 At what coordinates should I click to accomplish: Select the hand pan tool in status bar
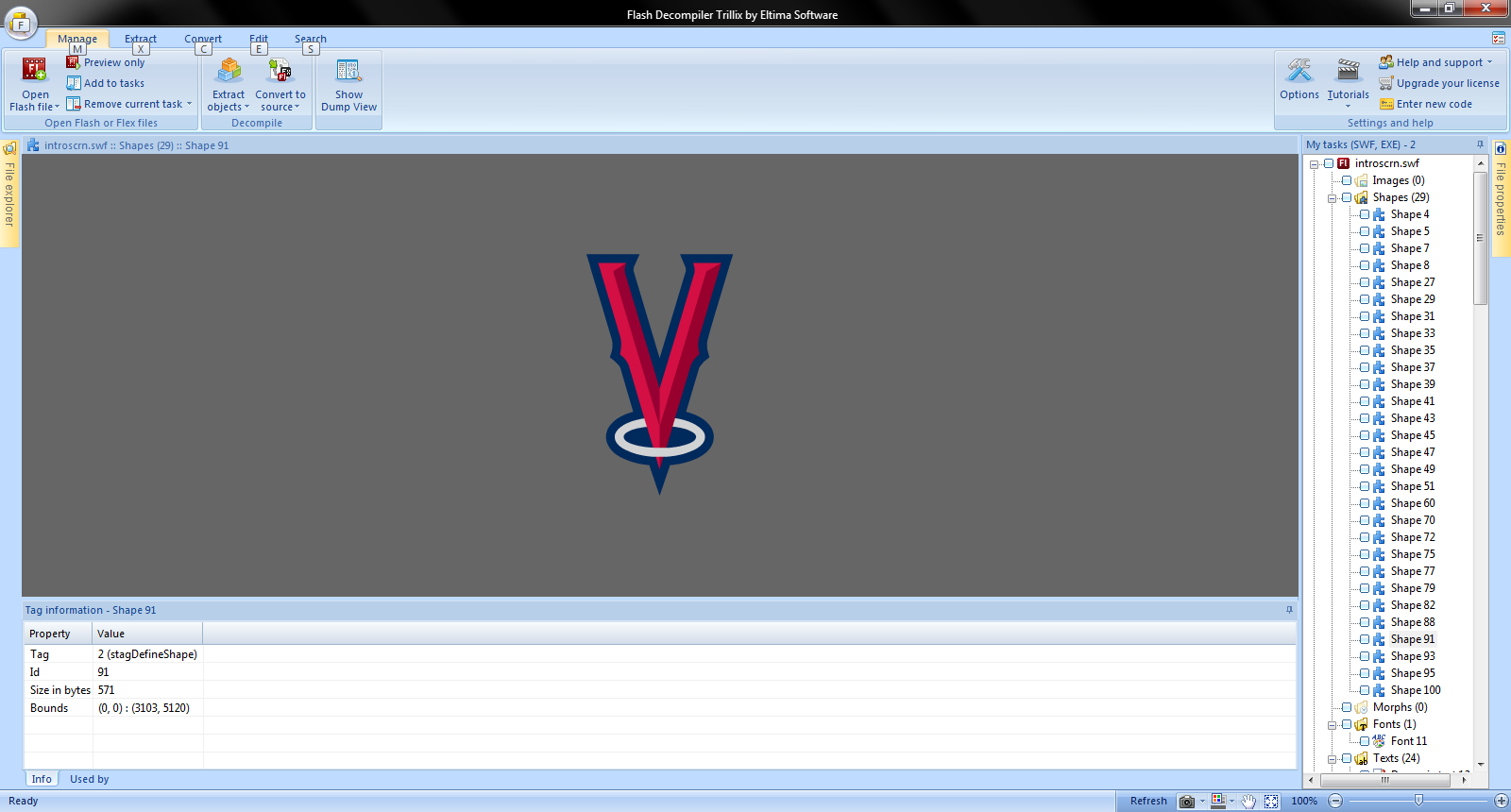click(1248, 801)
